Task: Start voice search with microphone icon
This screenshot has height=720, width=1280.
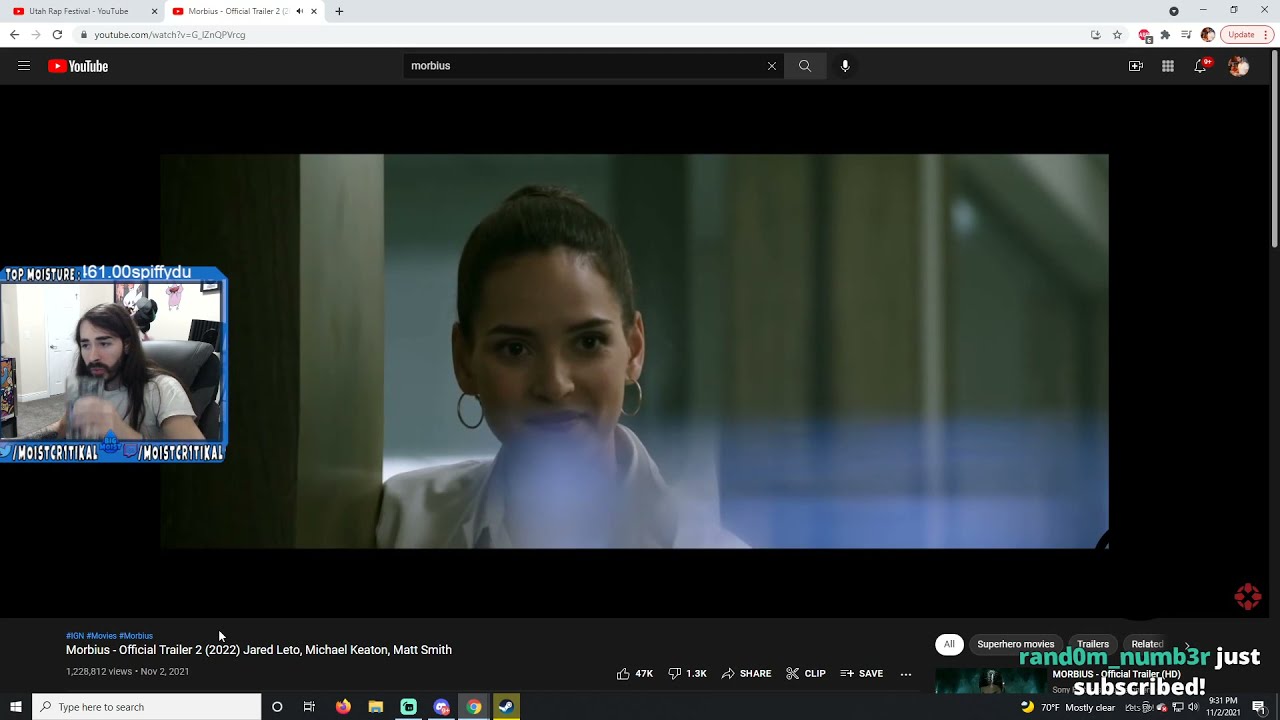Action: coord(845,66)
